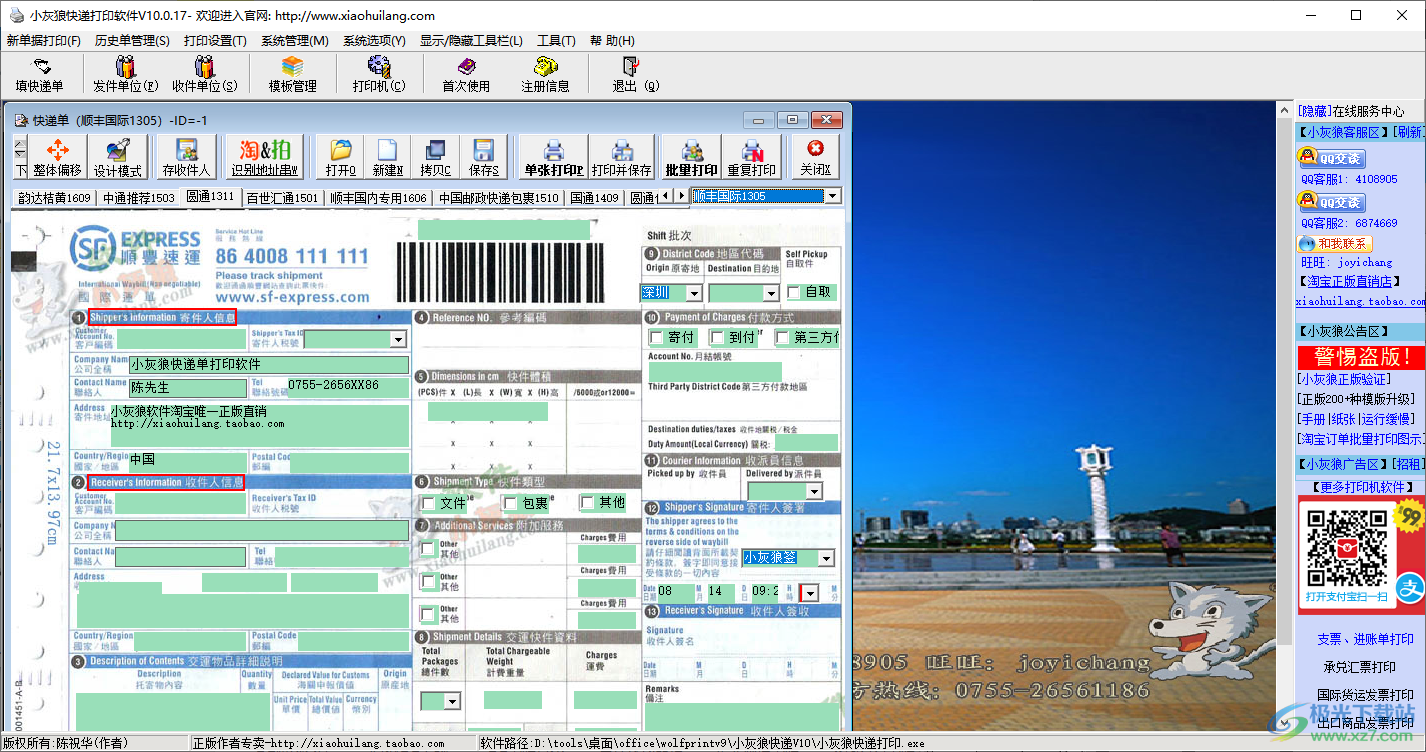1426x752 pixels.
Task: Check 包裹 shipment type box
Action: point(510,503)
